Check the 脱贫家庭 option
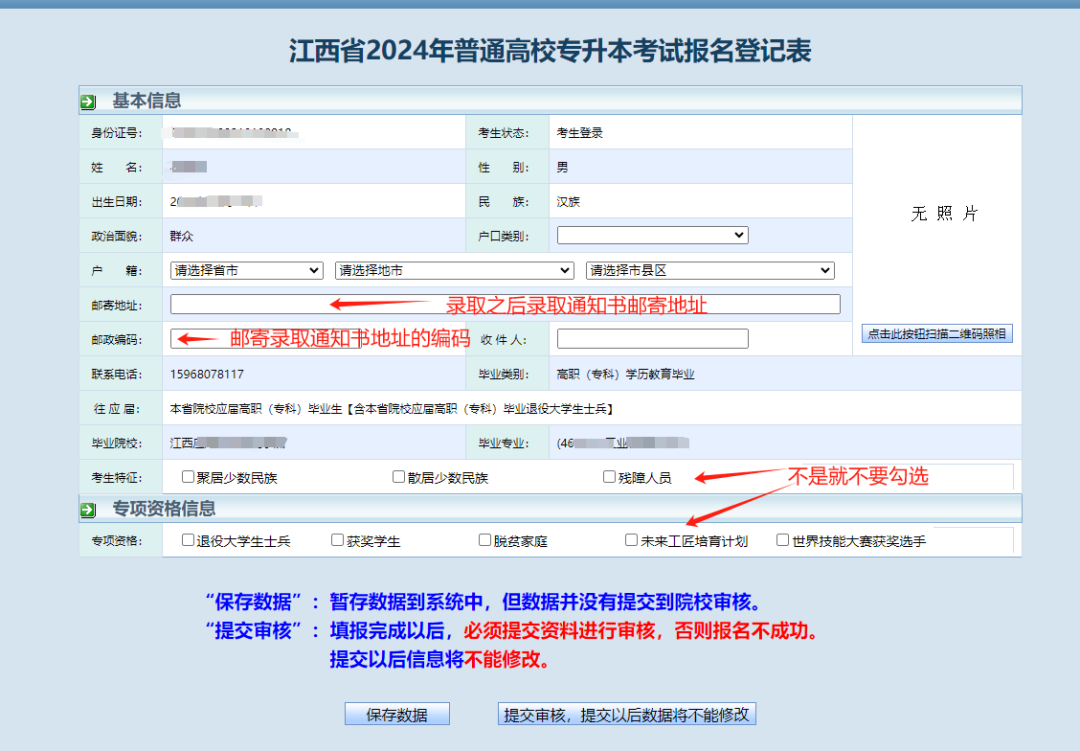This screenshot has height=751, width=1080. pyautogui.click(x=485, y=540)
